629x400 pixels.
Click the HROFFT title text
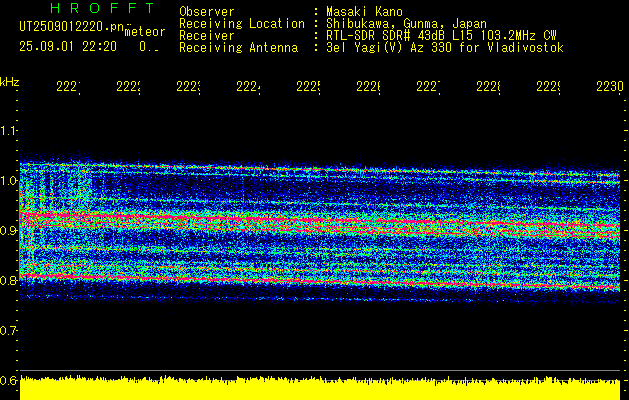tap(102, 8)
